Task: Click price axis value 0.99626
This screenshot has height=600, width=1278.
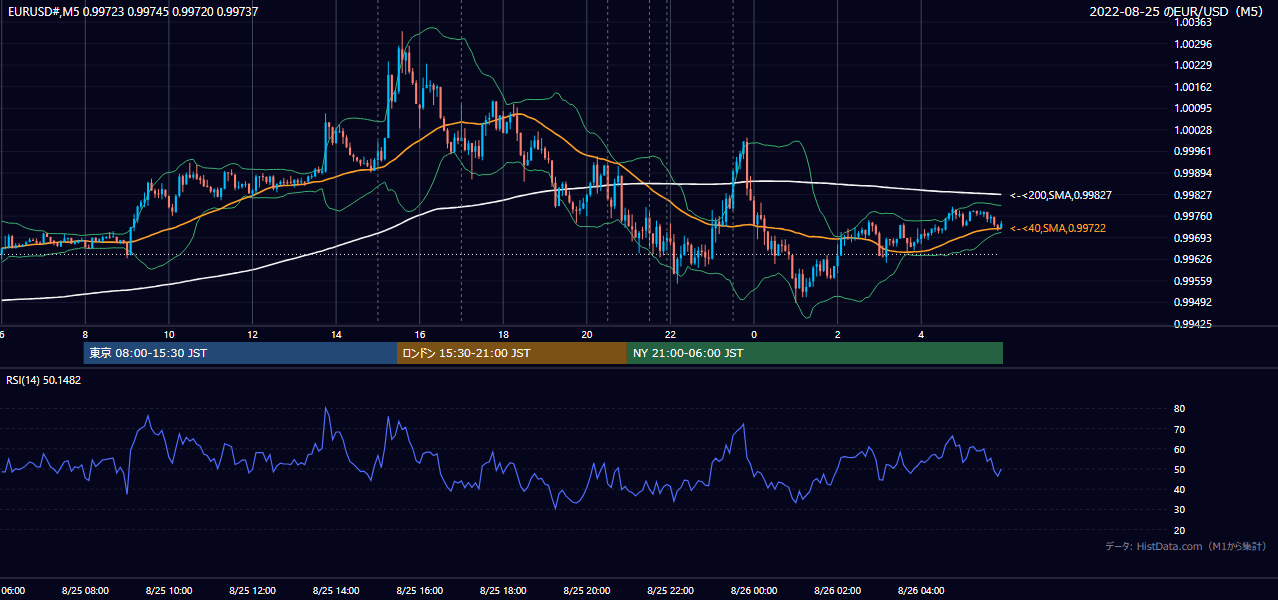Action: (x=1194, y=259)
